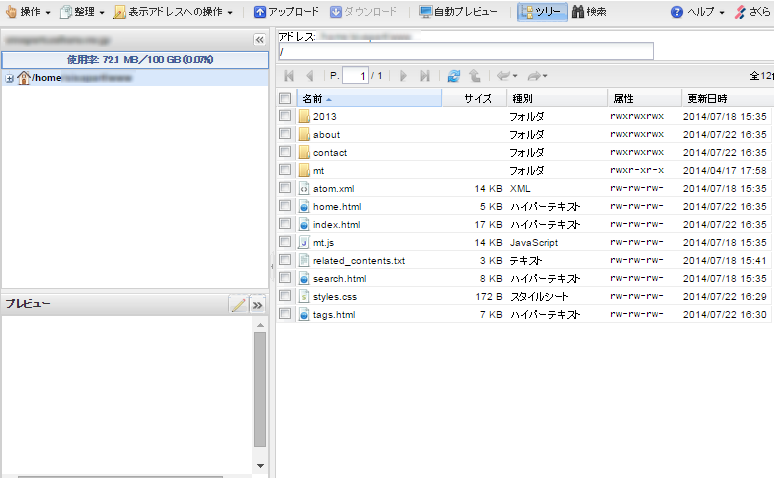
Task: Tick the checkbox beside styles.css
Action: click(285, 296)
